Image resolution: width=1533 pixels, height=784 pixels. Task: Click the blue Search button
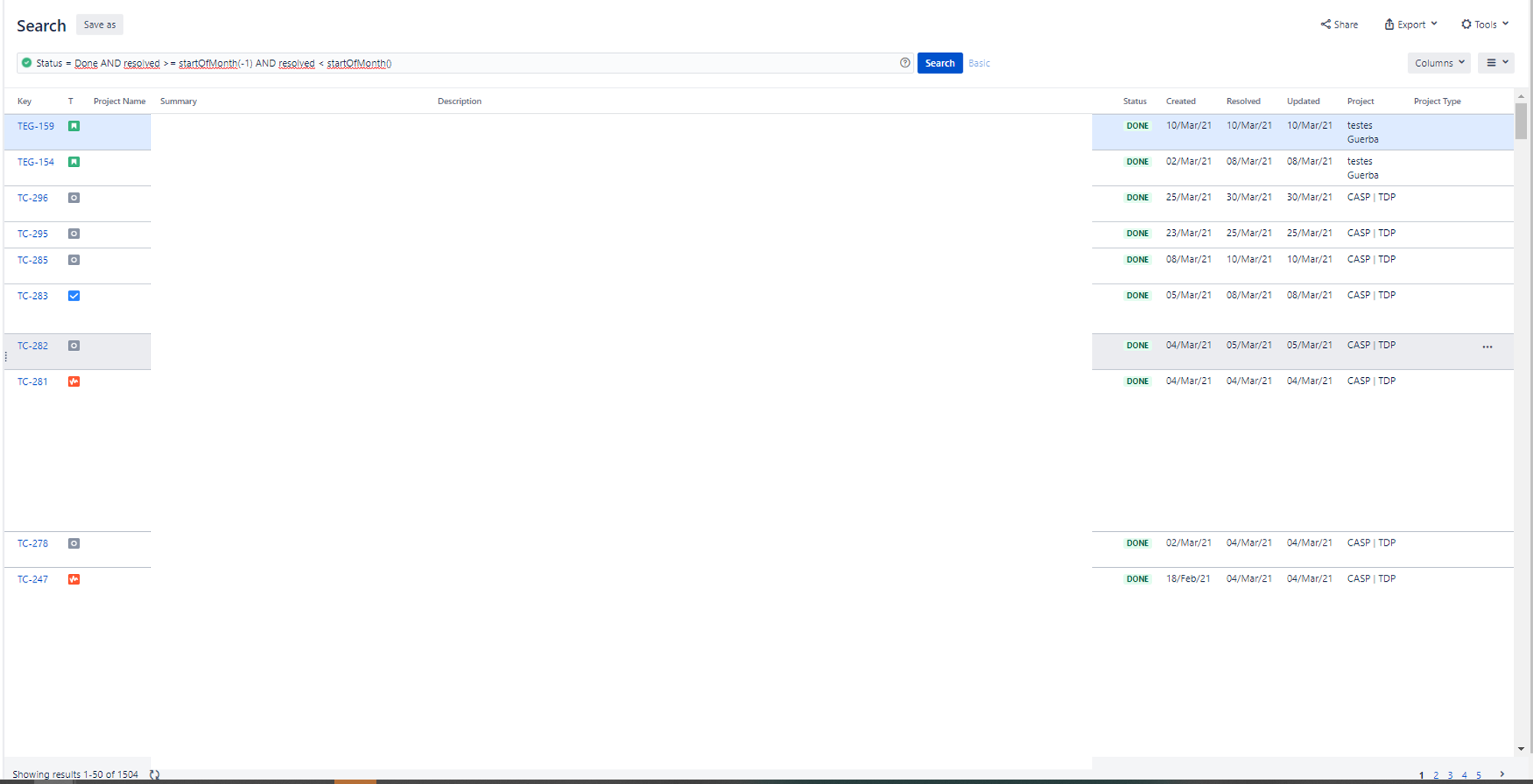tap(940, 63)
